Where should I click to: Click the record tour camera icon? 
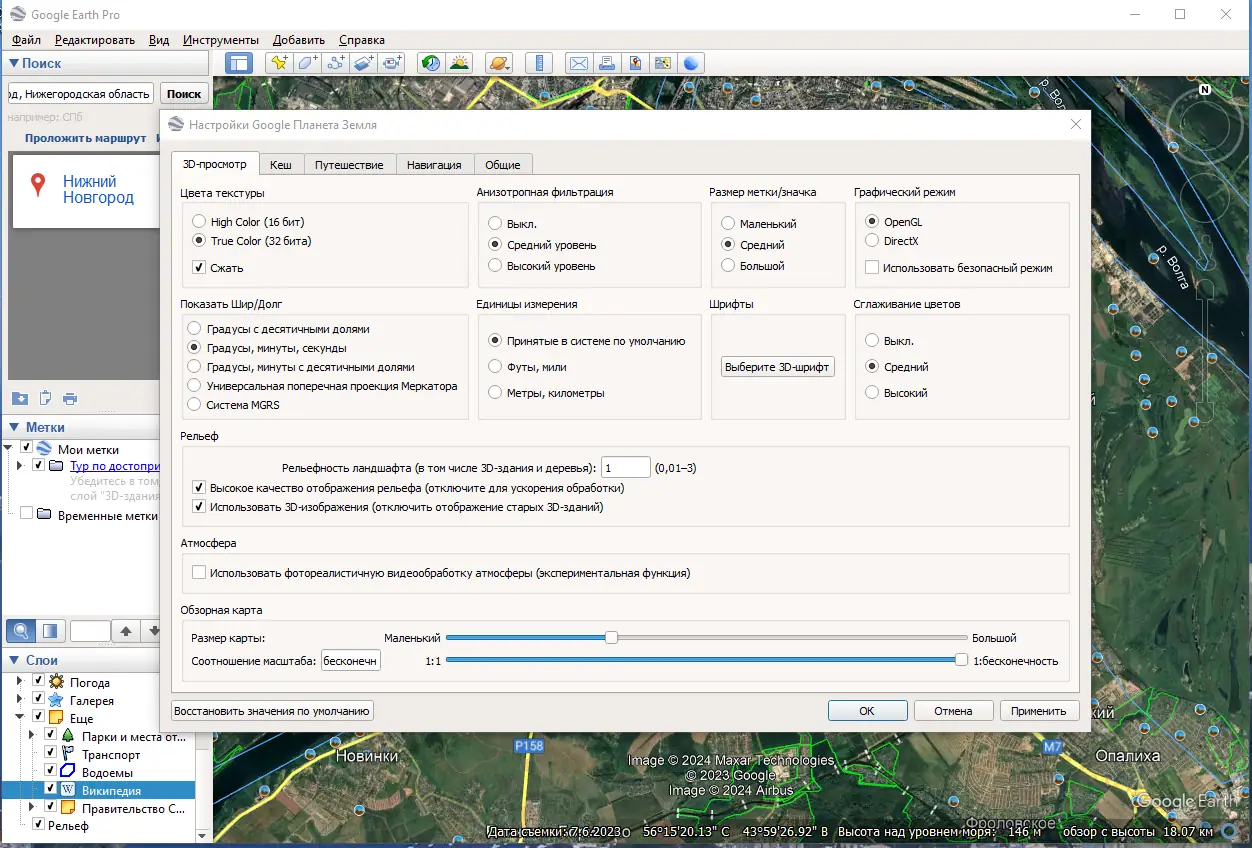click(392, 63)
